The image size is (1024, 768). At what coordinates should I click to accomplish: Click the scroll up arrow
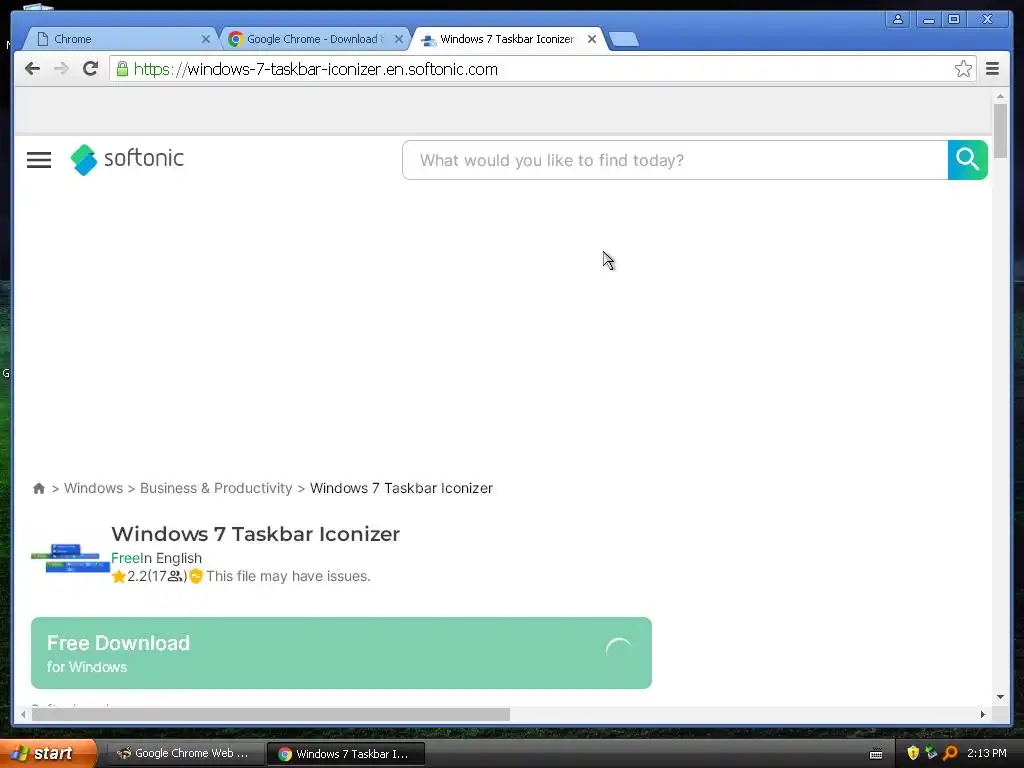point(1000,96)
